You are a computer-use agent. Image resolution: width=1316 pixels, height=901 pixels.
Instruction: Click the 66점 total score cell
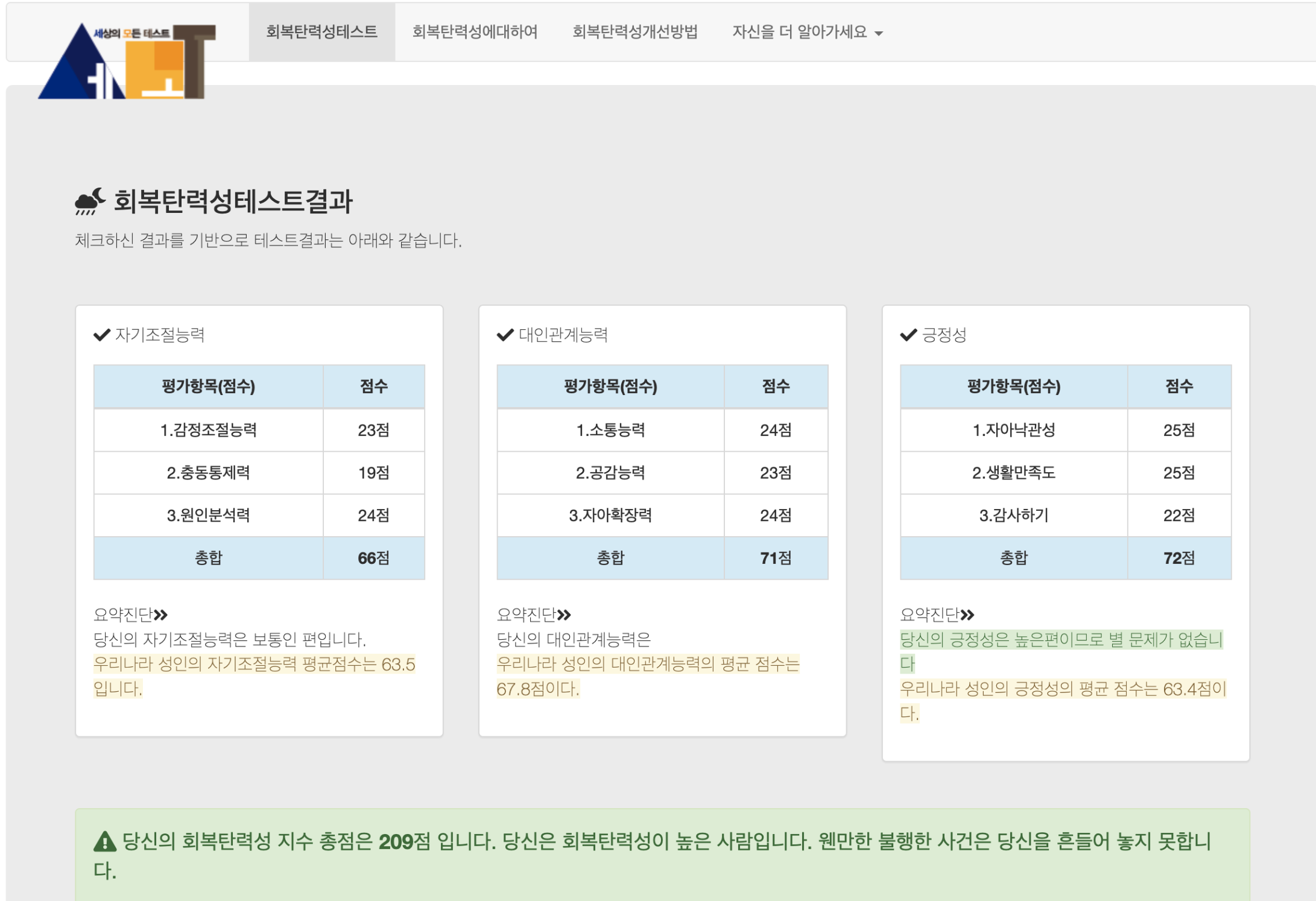coord(373,558)
